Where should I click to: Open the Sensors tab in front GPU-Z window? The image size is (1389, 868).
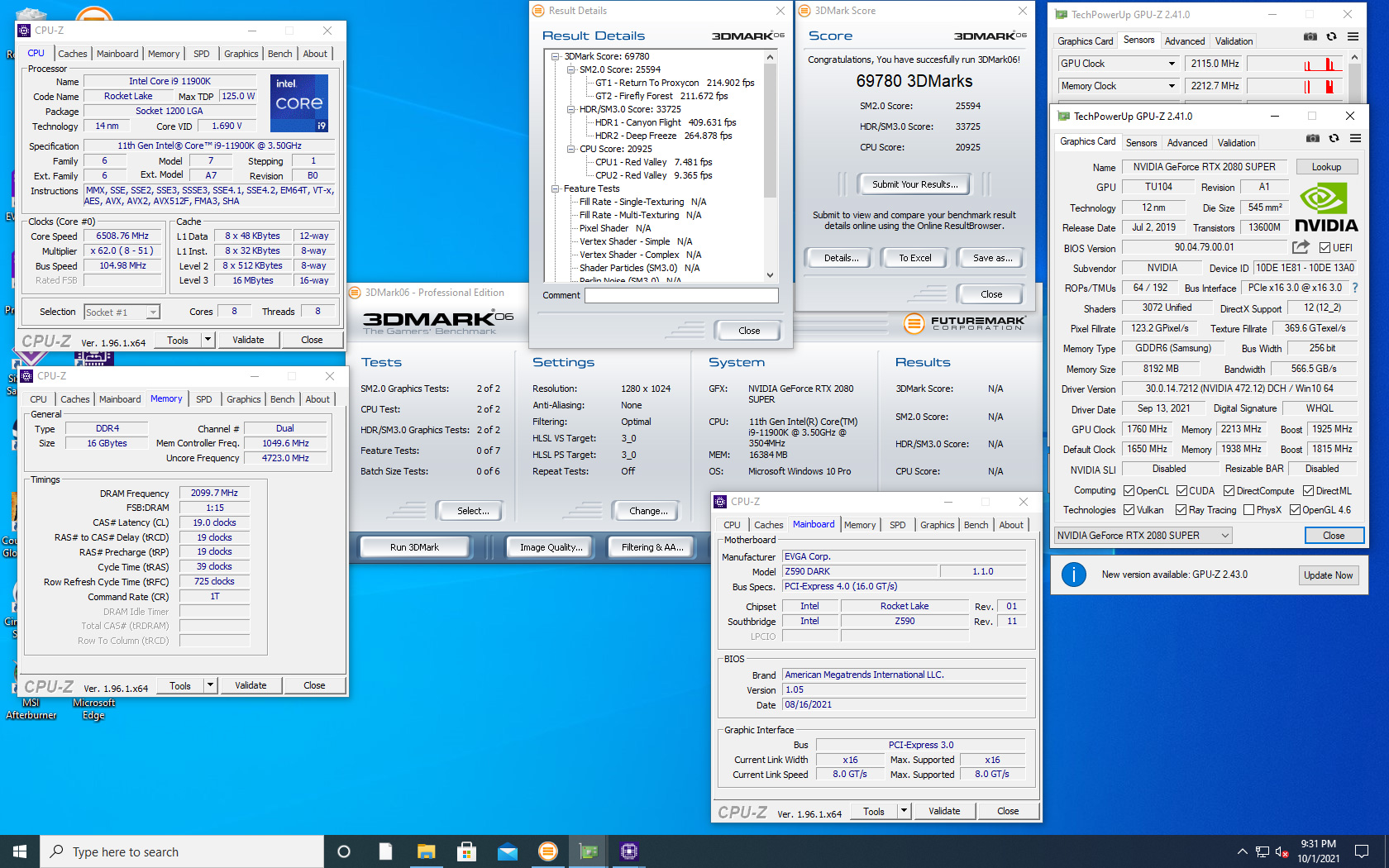(1142, 143)
